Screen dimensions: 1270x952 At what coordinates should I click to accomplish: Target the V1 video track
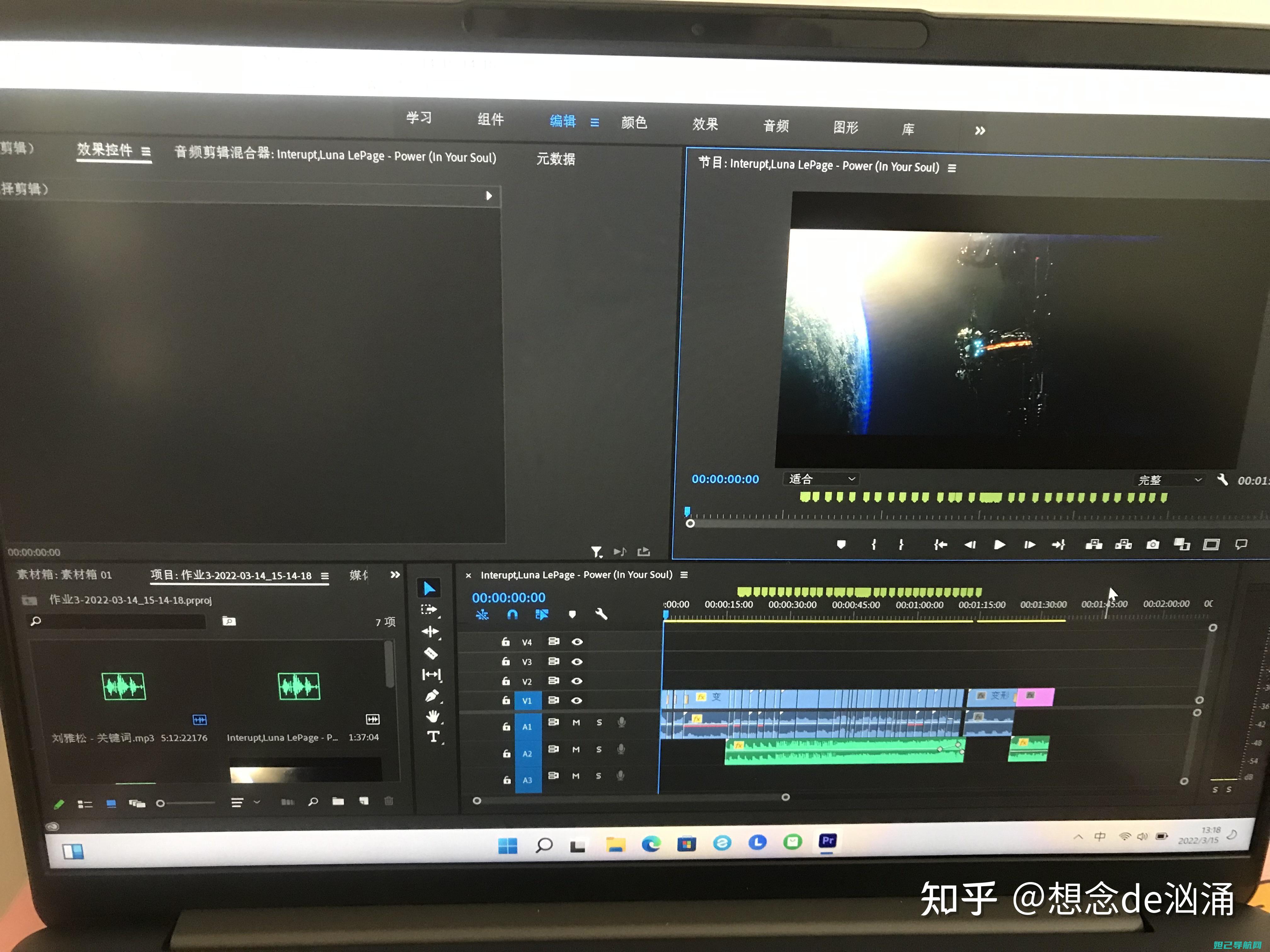click(527, 701)
